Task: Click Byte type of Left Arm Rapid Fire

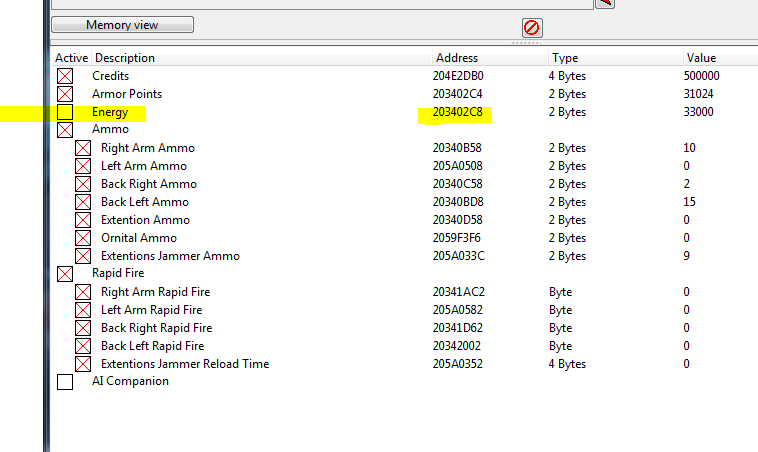Action: 561,310
